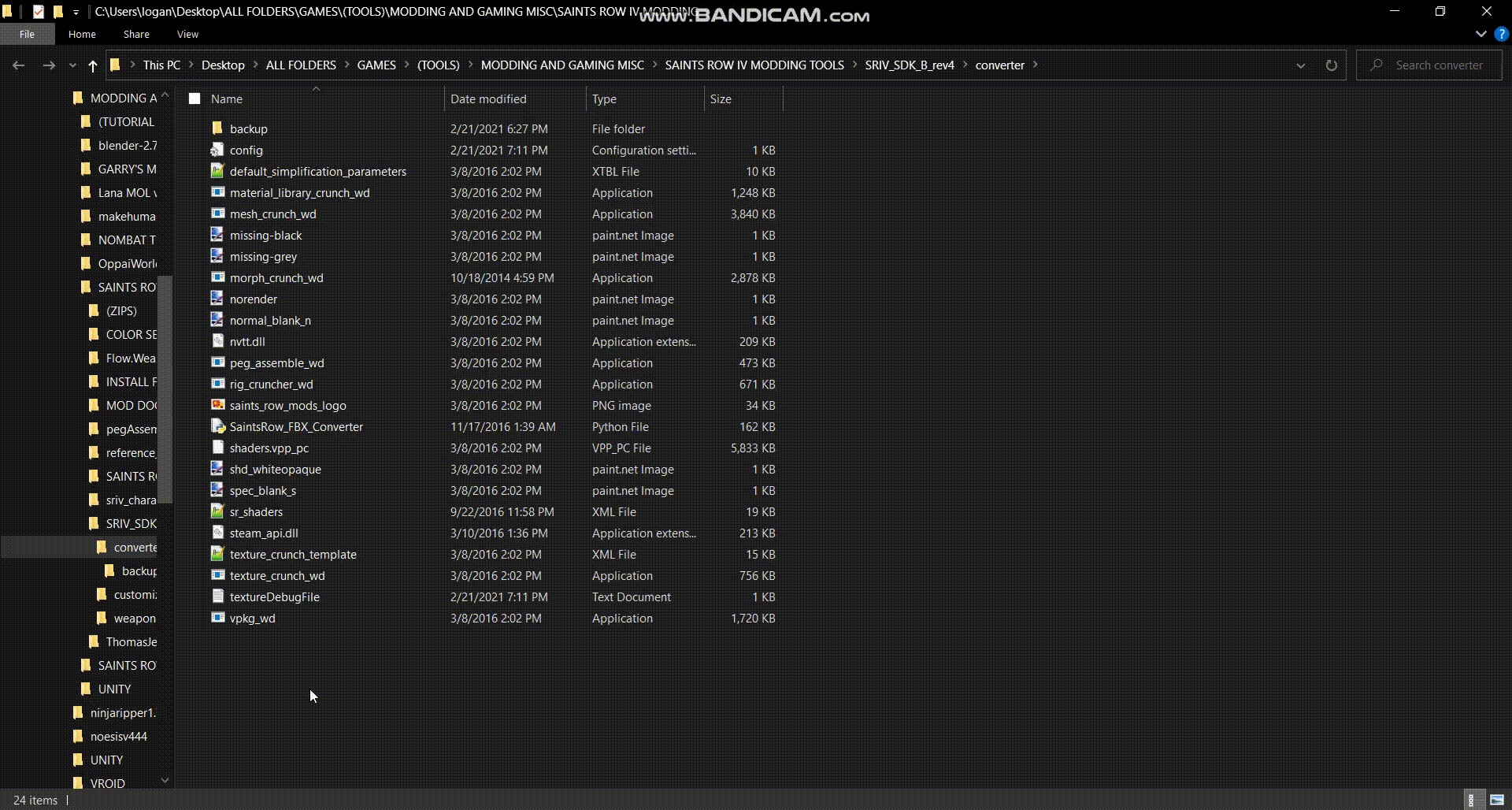Open Explorer help question mark icon
Viewport: 1512px width, 810px height.
click(1501, 35)
